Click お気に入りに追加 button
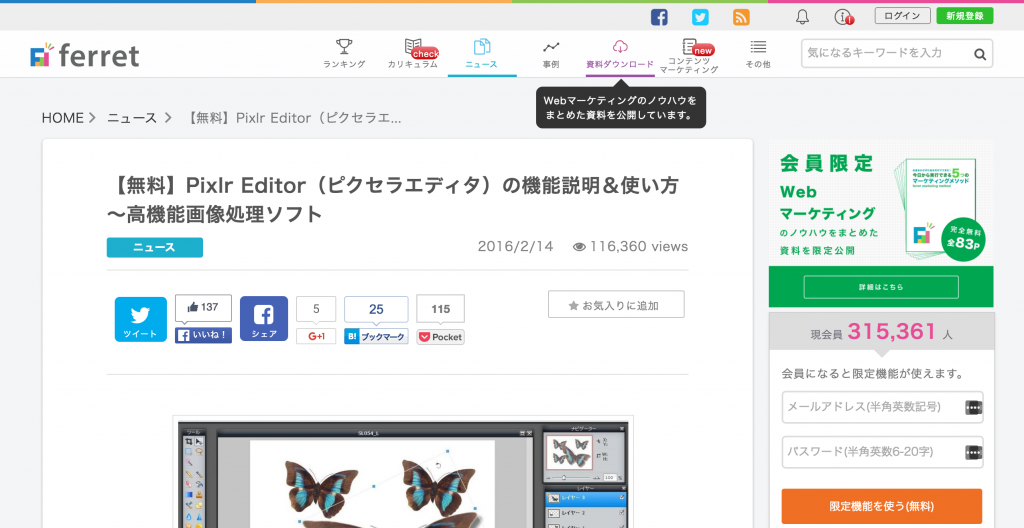 tap(616, 305)
